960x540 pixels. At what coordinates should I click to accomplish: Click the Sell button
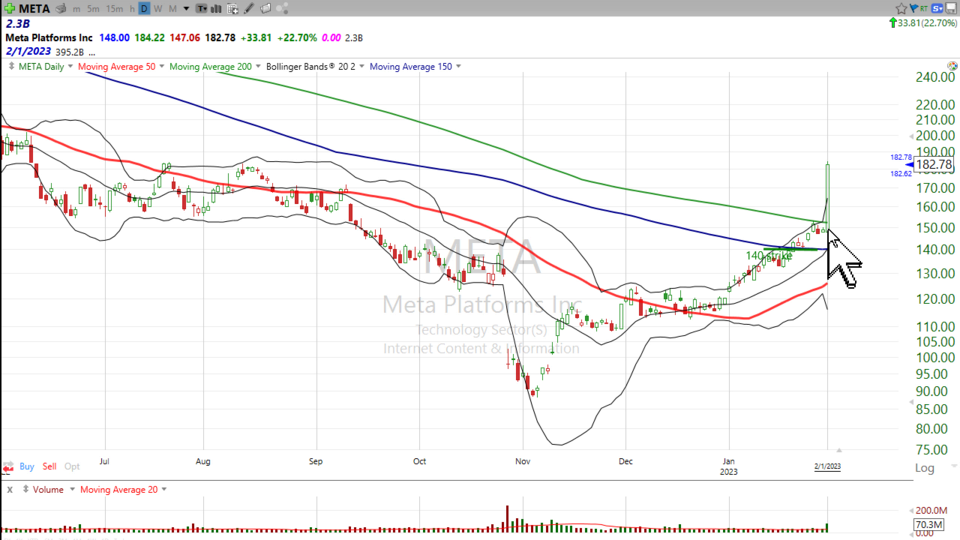click(x=50, y=467)
